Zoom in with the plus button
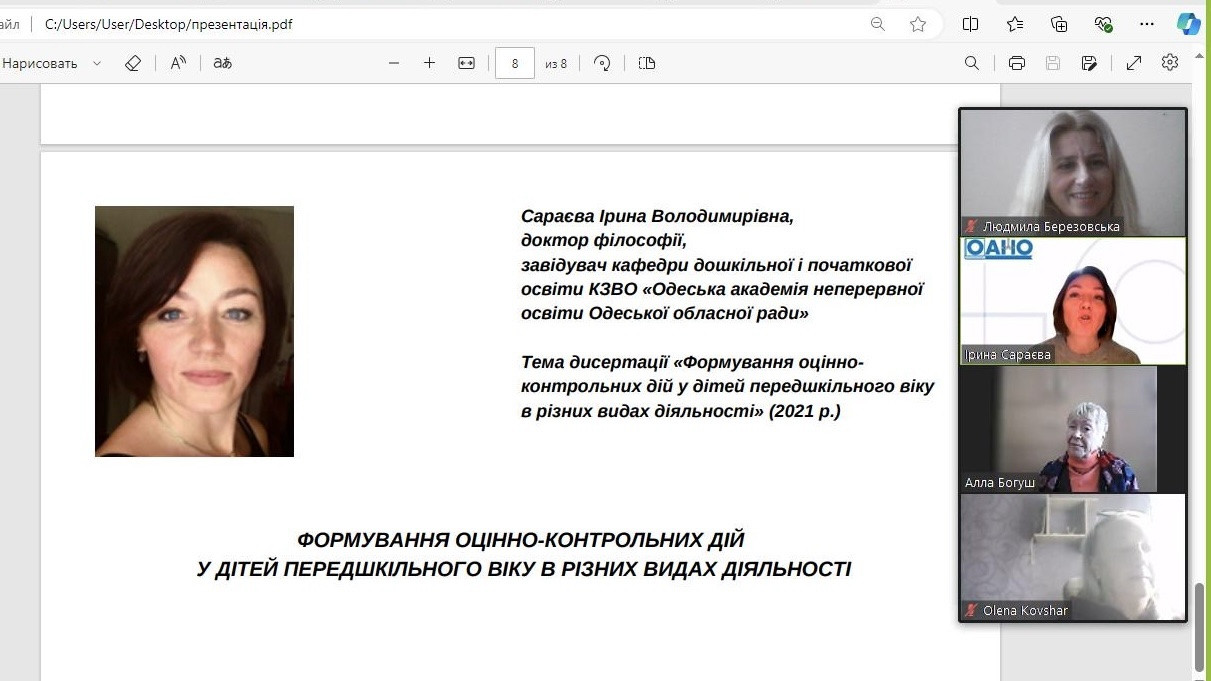Viewport: 1211px width, 681px height. [430, 63]
